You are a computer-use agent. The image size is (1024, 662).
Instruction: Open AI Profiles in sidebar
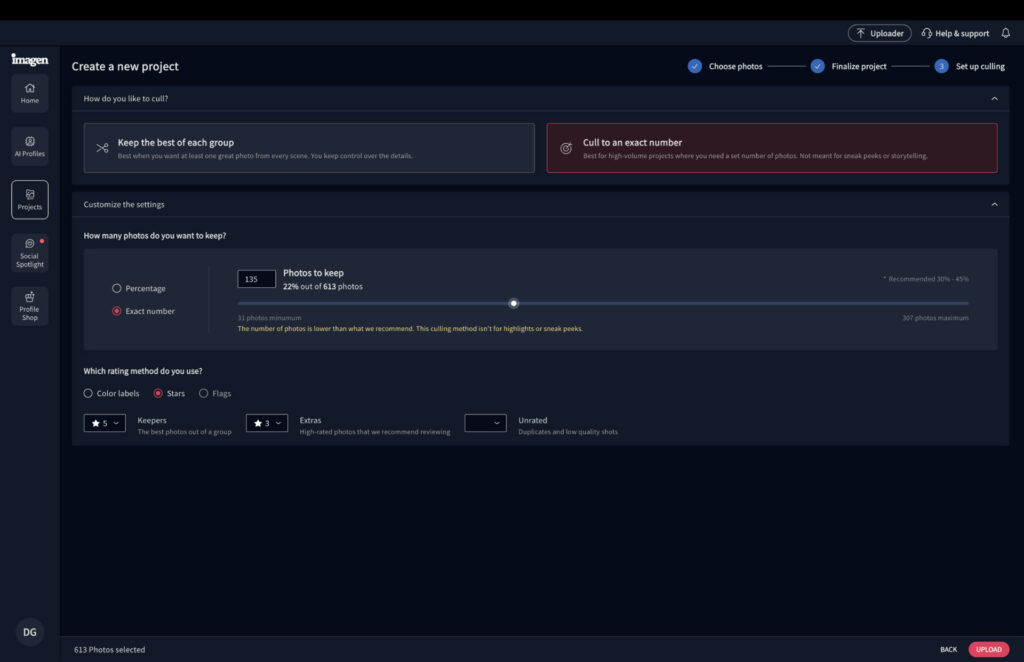(30, 146)
